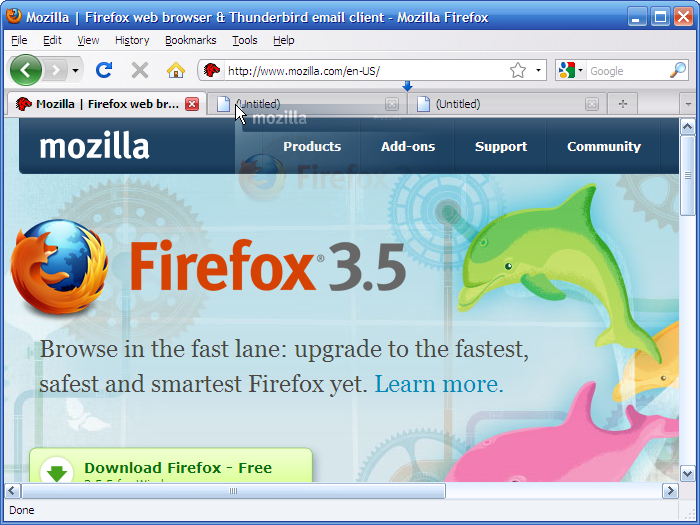Reload the page with the blue Reload icon
Image resolution: width=700 pixels, height=525 pixels.
click(x=104, y=70)
